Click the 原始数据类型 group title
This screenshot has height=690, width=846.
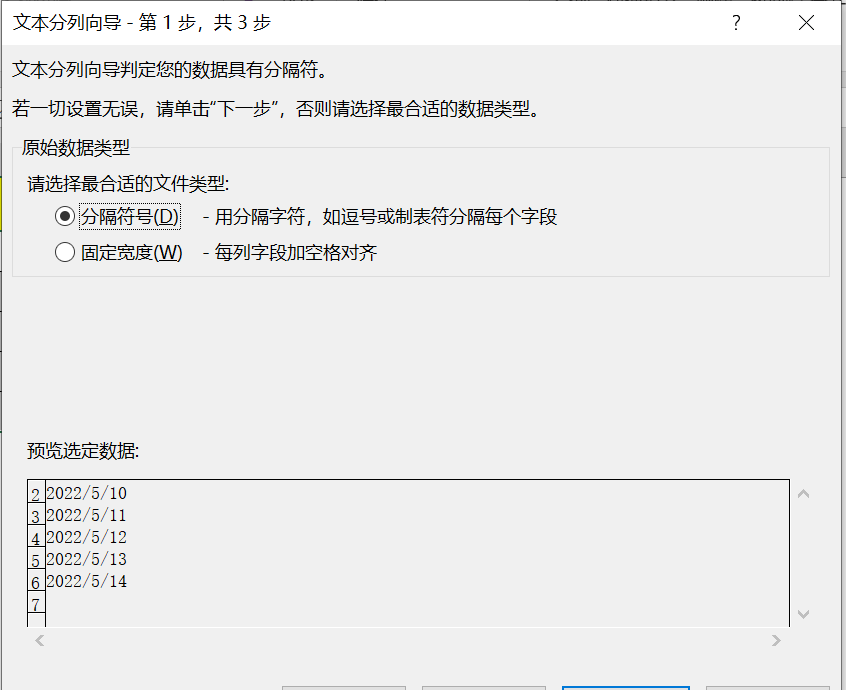click(76, 148)
